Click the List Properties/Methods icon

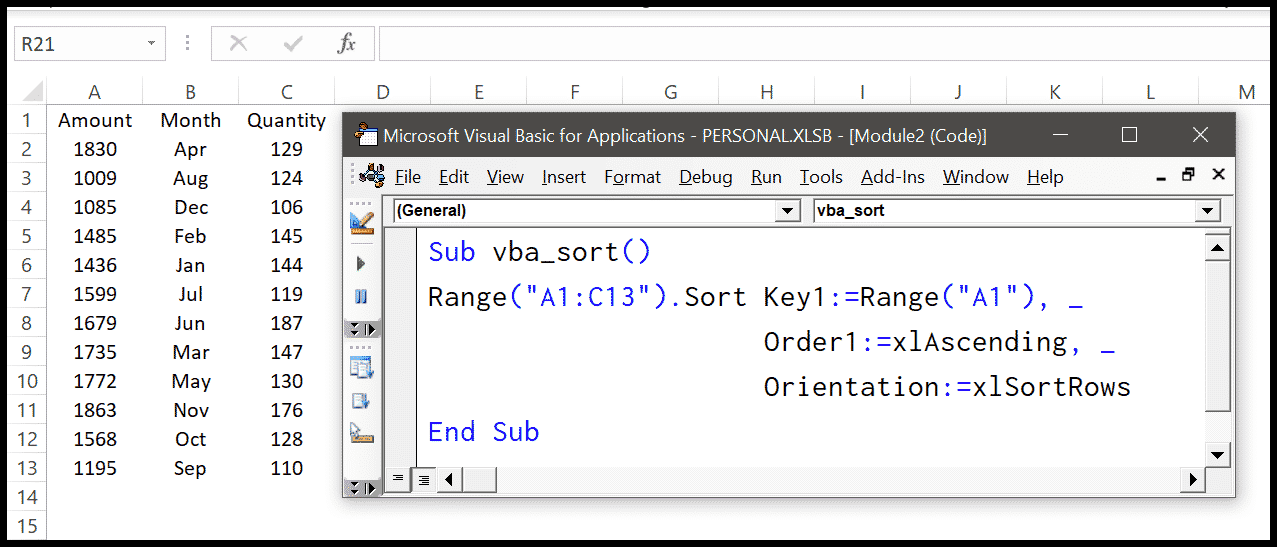pos(361,367)
